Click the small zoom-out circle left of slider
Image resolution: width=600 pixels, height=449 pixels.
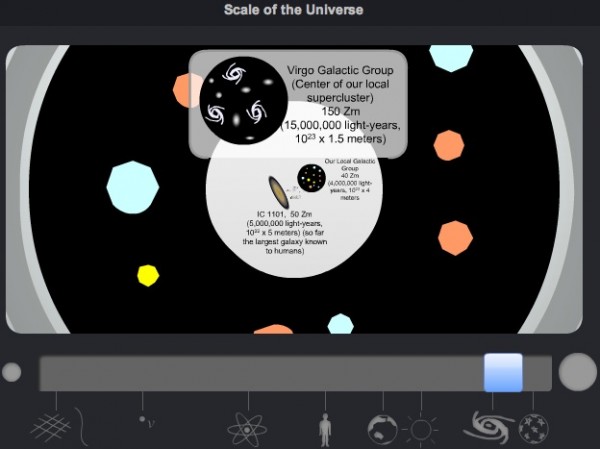click(11, 372)
